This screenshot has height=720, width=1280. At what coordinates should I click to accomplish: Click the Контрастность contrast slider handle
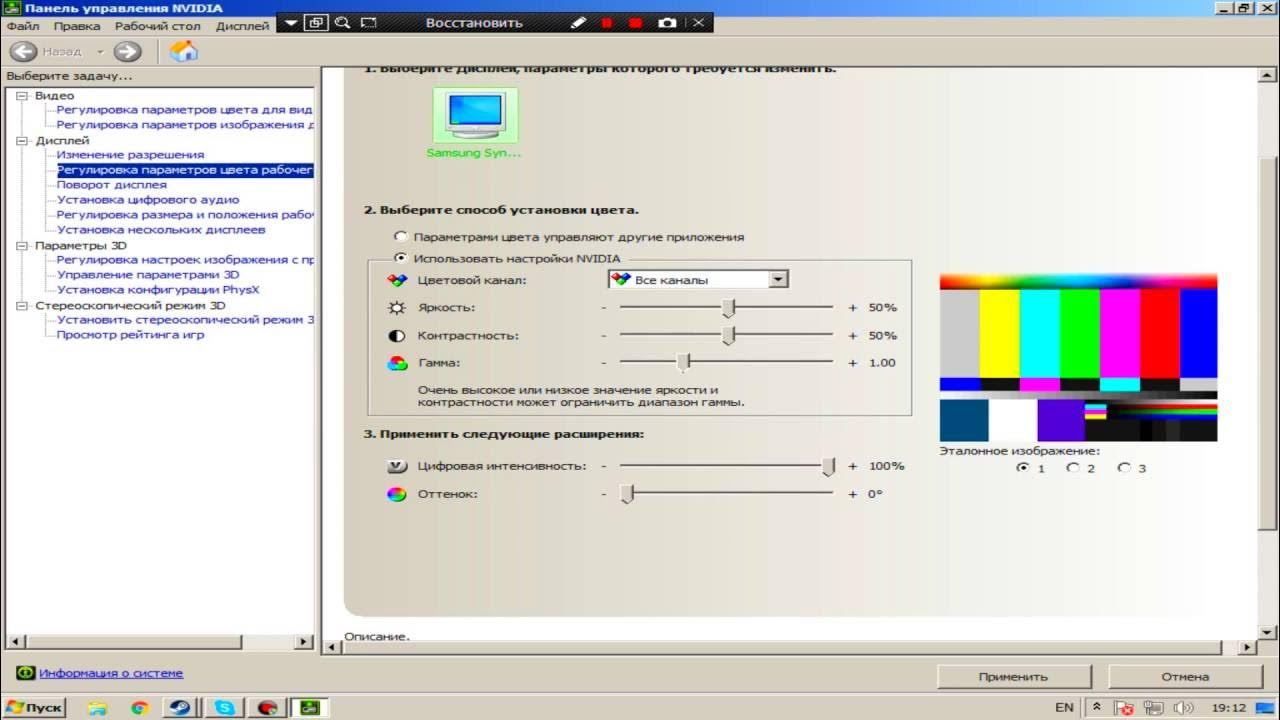click(729, 335)
